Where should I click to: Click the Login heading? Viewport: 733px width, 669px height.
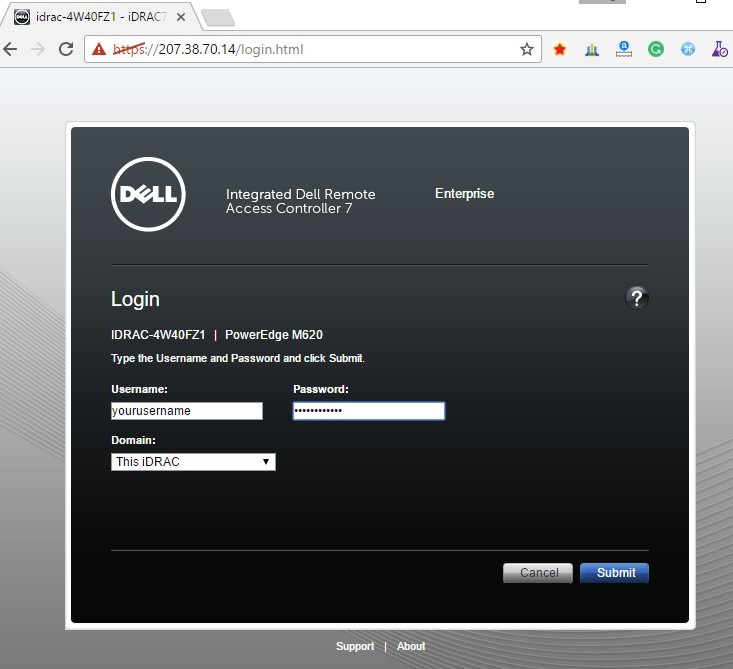pyautogui.click(x=135, y=300)
